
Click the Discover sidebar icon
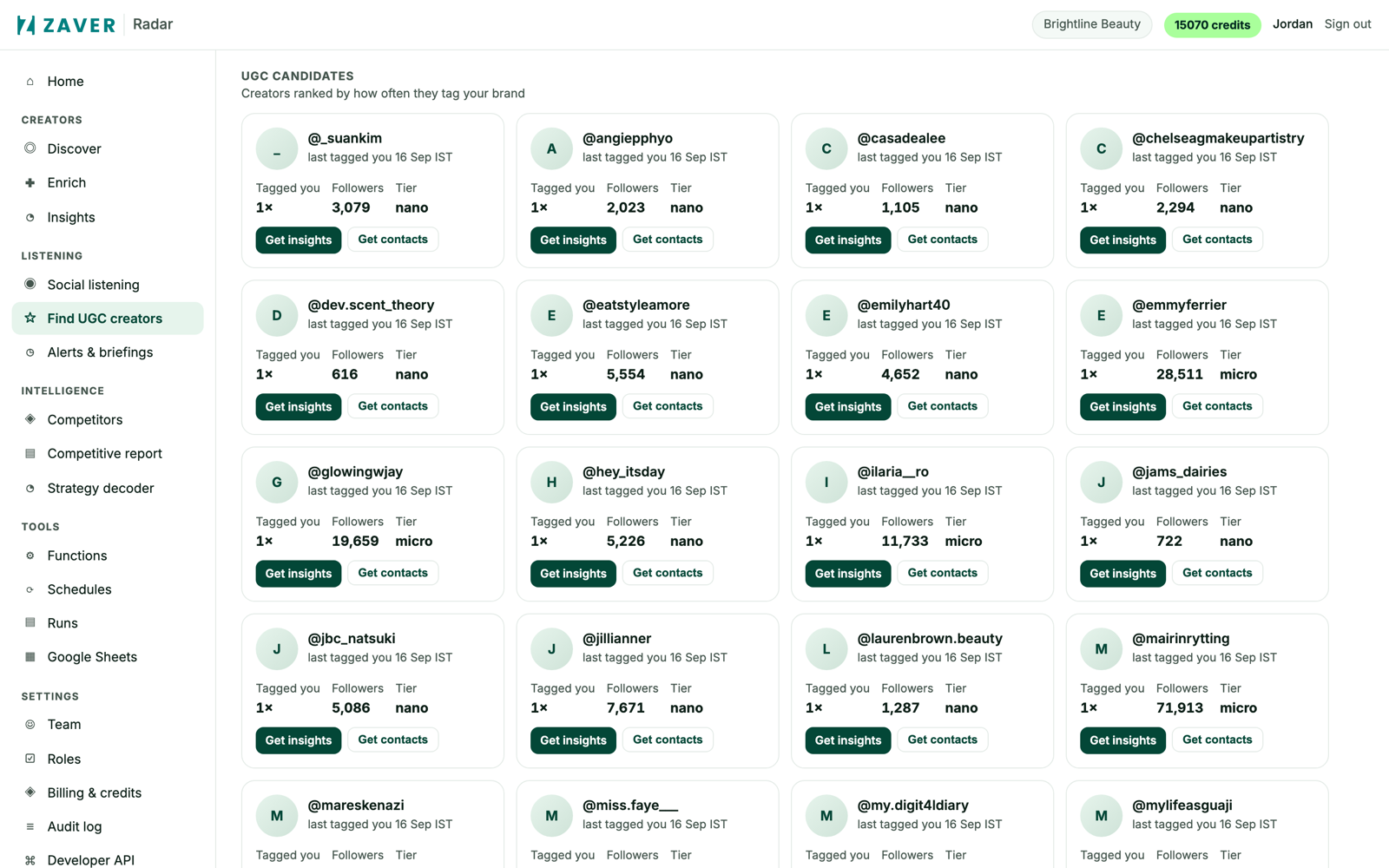[x=30, y=148]
